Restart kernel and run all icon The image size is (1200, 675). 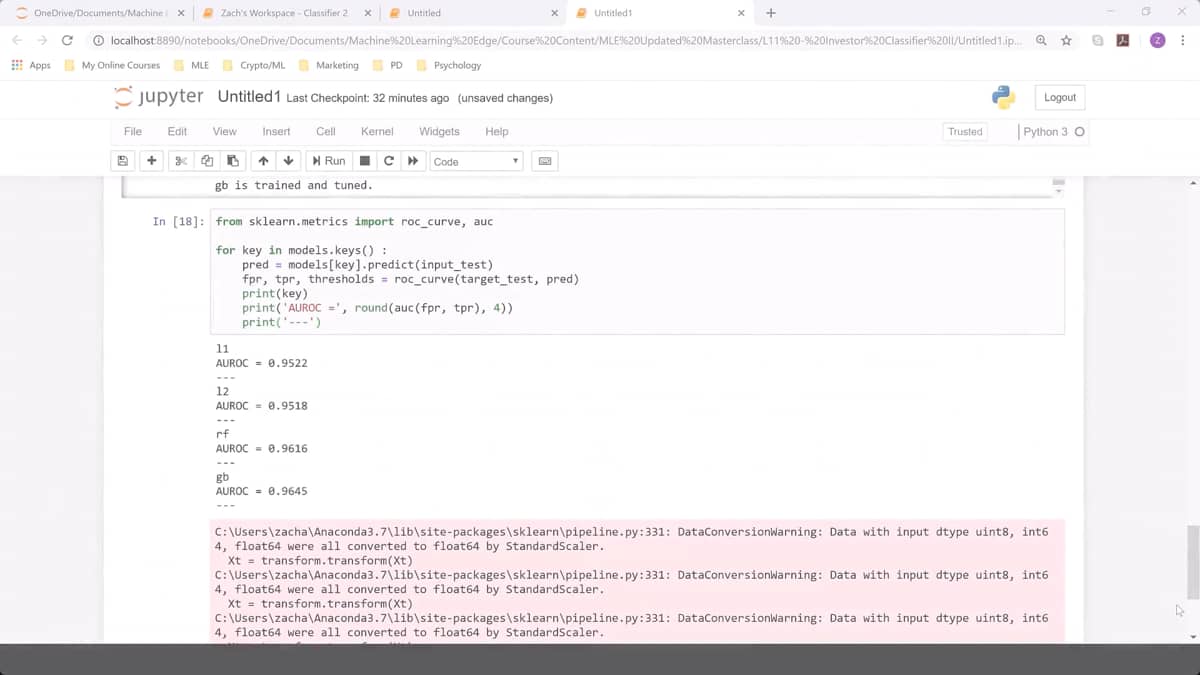[x=413, y=161]
